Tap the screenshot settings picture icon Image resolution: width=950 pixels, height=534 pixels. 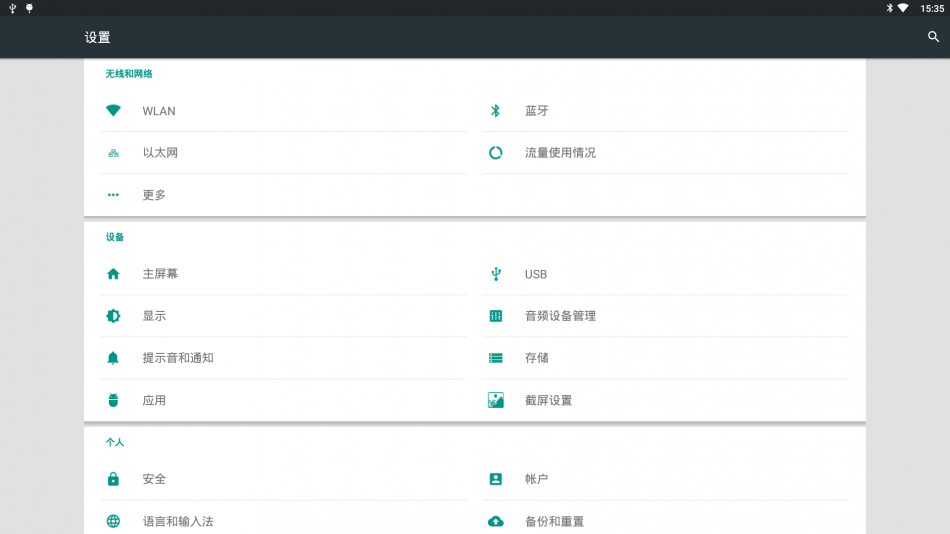tap(496, 400)
